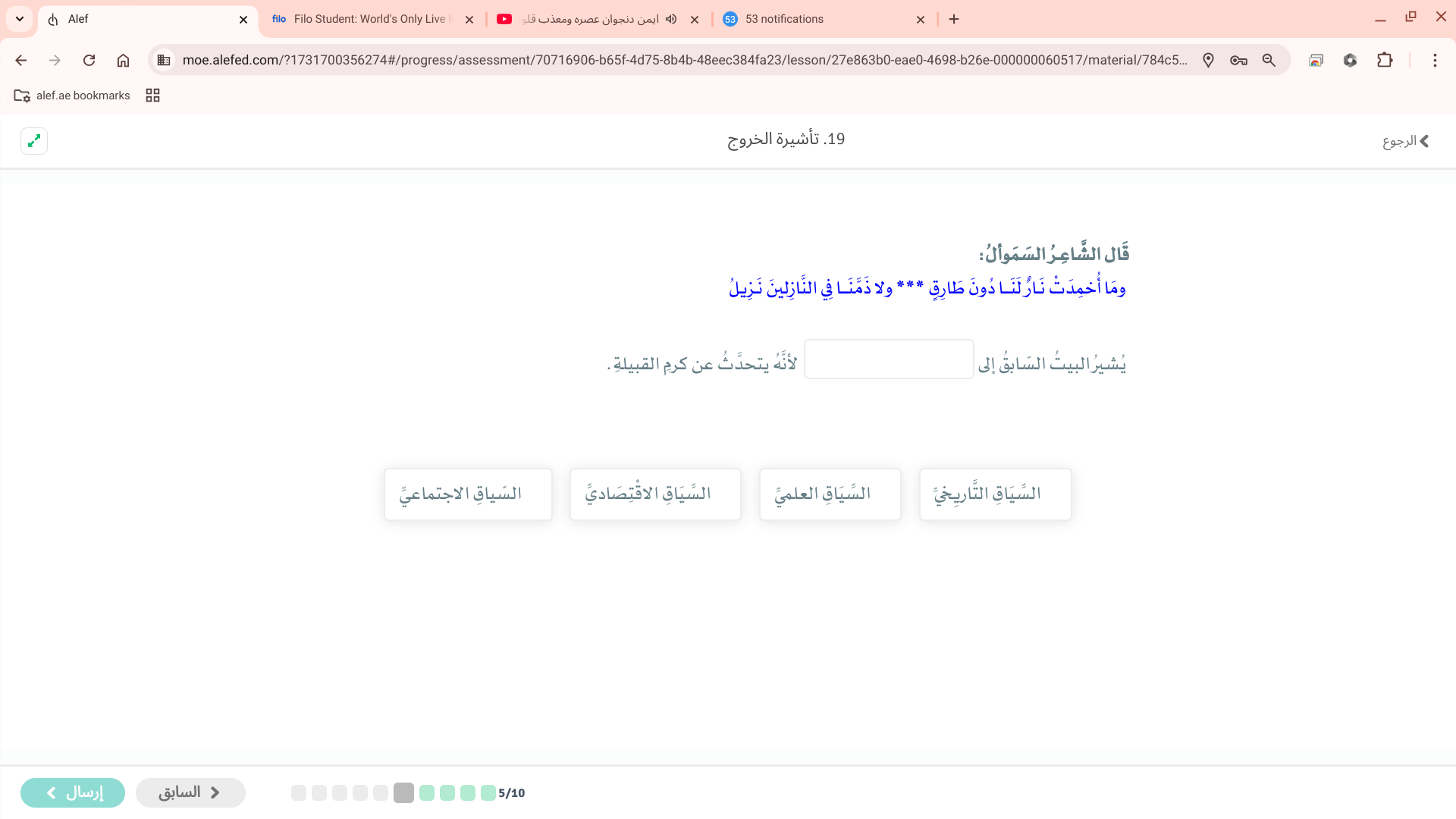This screenshot has height=819, width=1456.
Task: Select answer السياق التاريخي
Action: (995, 494)
